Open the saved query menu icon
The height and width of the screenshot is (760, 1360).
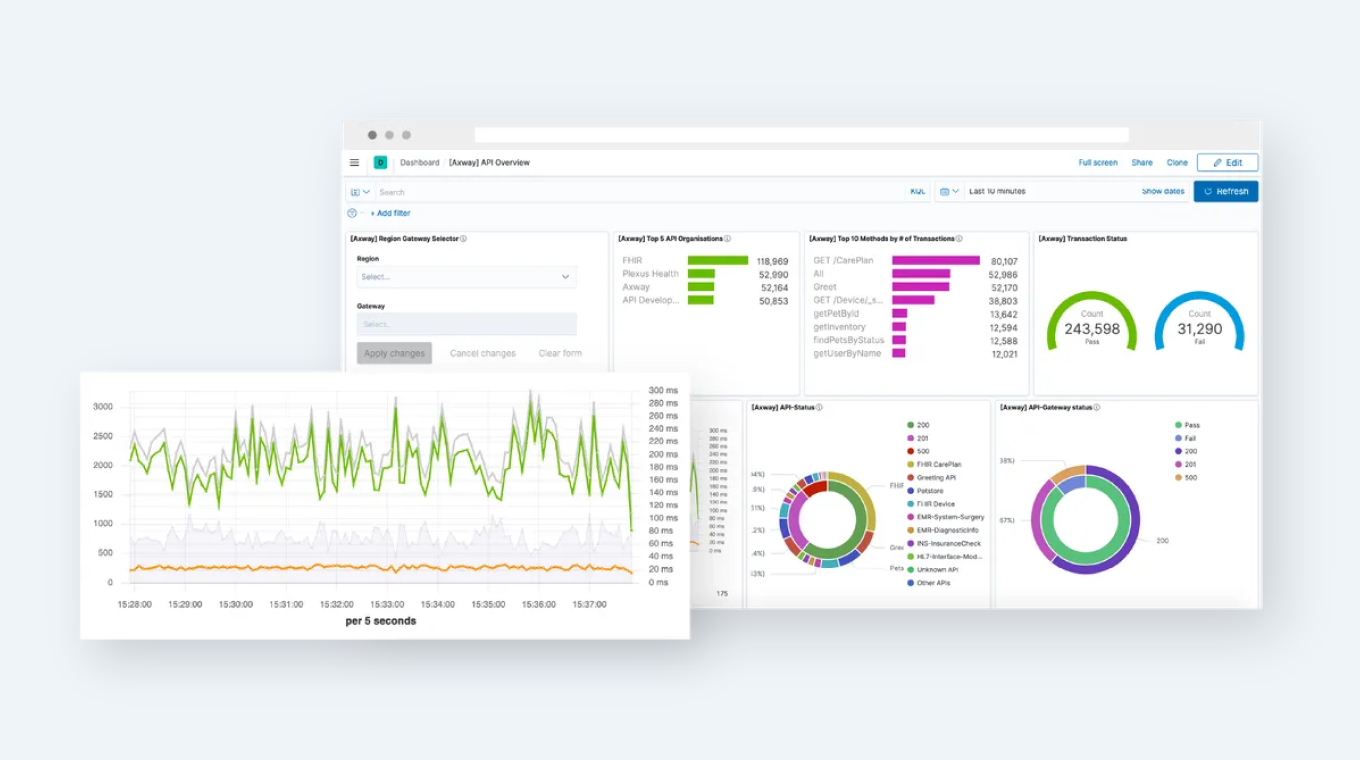360,192
